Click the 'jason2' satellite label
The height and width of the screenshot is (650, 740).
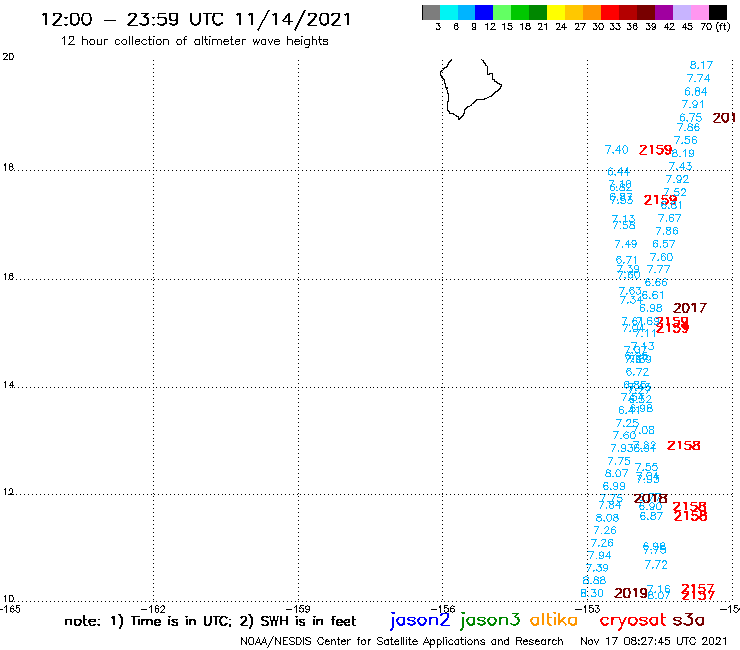point(420,620)
